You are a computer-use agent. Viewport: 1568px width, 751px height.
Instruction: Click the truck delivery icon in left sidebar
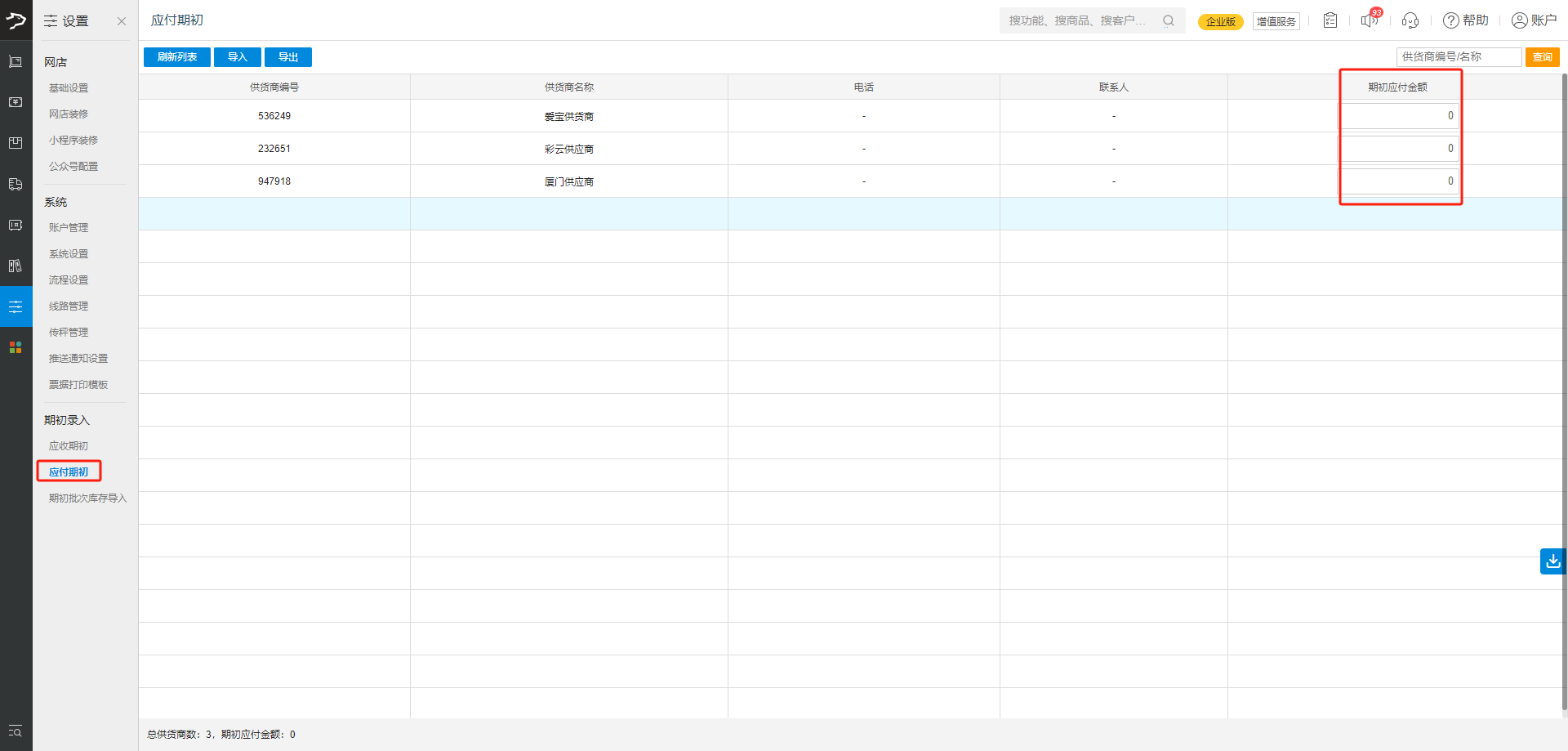tap(16, 185)
